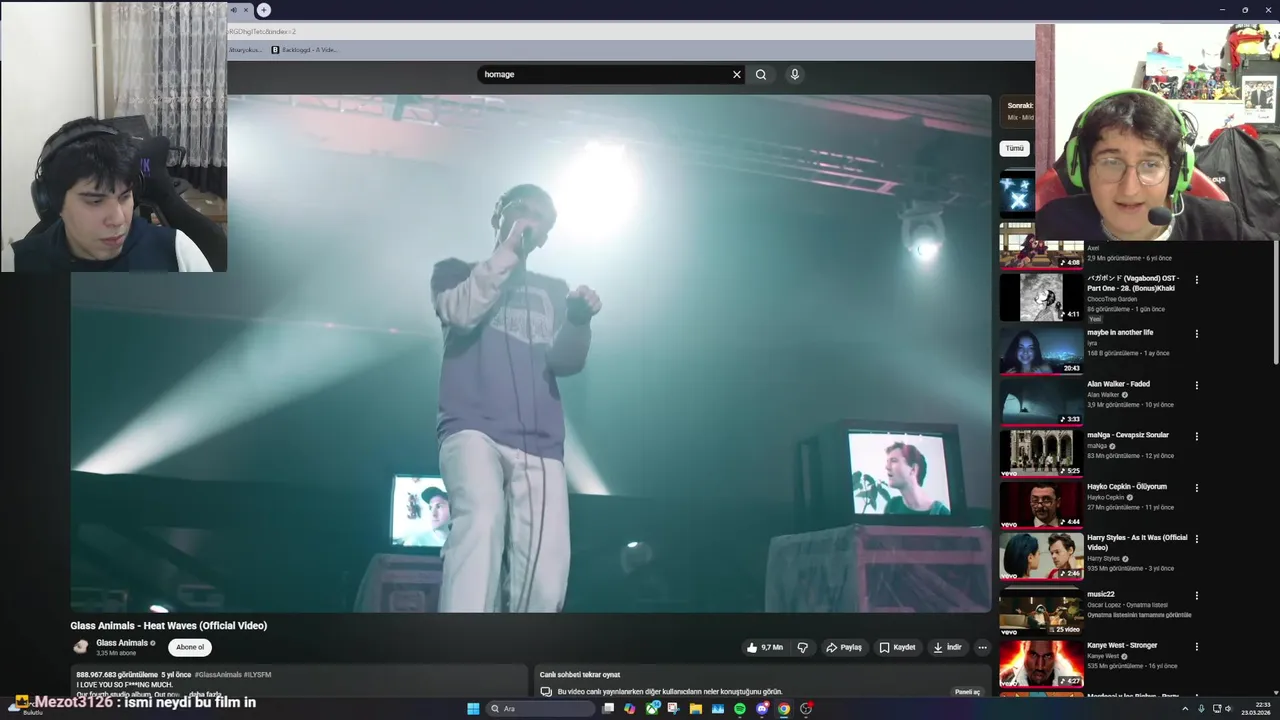Play Alan Walker - Faded thumbnail
Viewport: 1280px width, 720px height.
point(1041,401)
